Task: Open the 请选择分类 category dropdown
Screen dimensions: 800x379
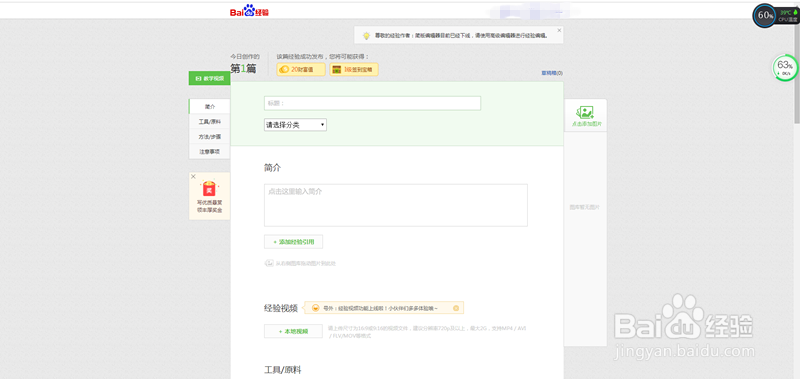Action: (x=295, y=125)
